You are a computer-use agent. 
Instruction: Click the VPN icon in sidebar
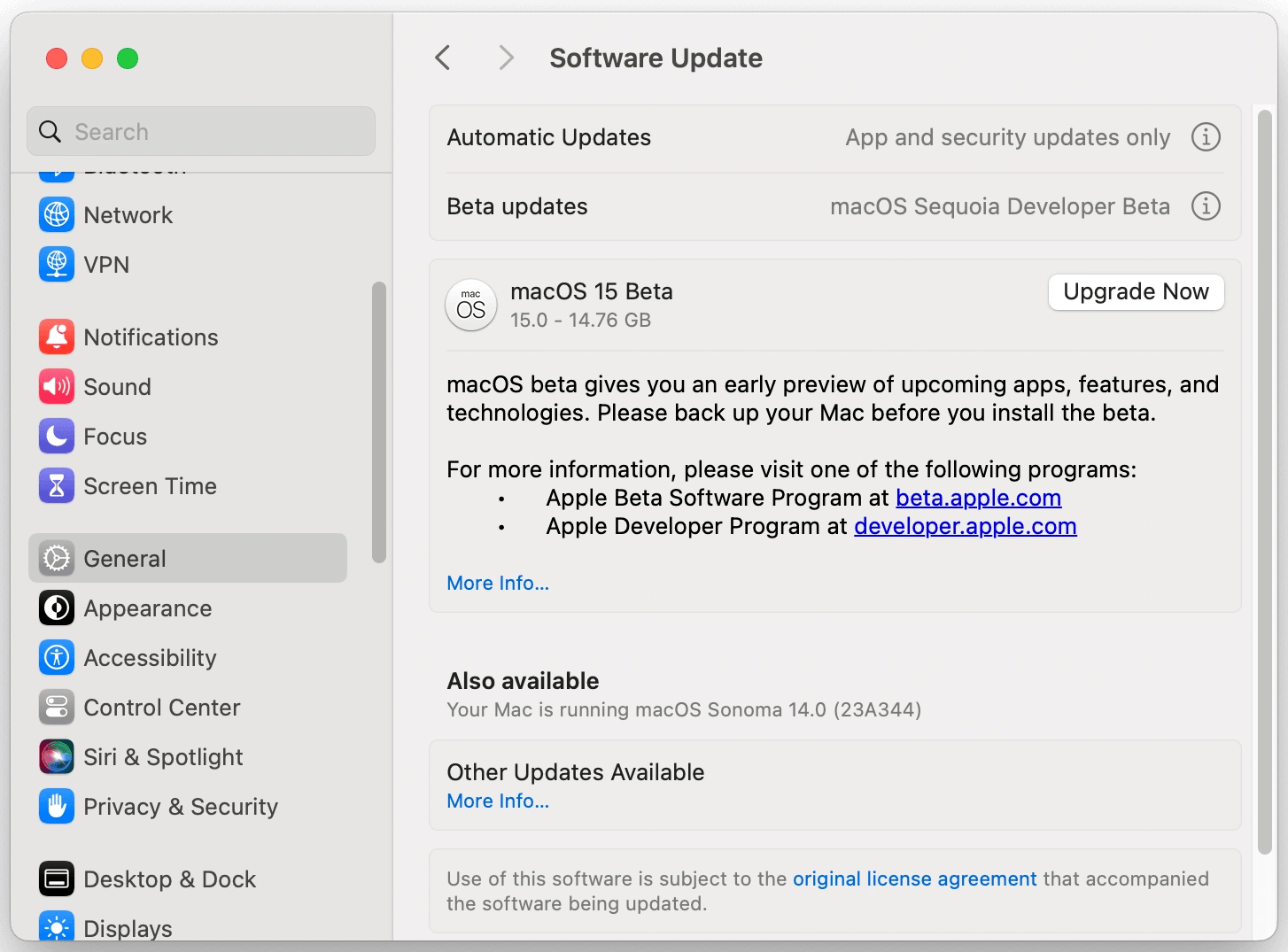(x=57, y=264)
